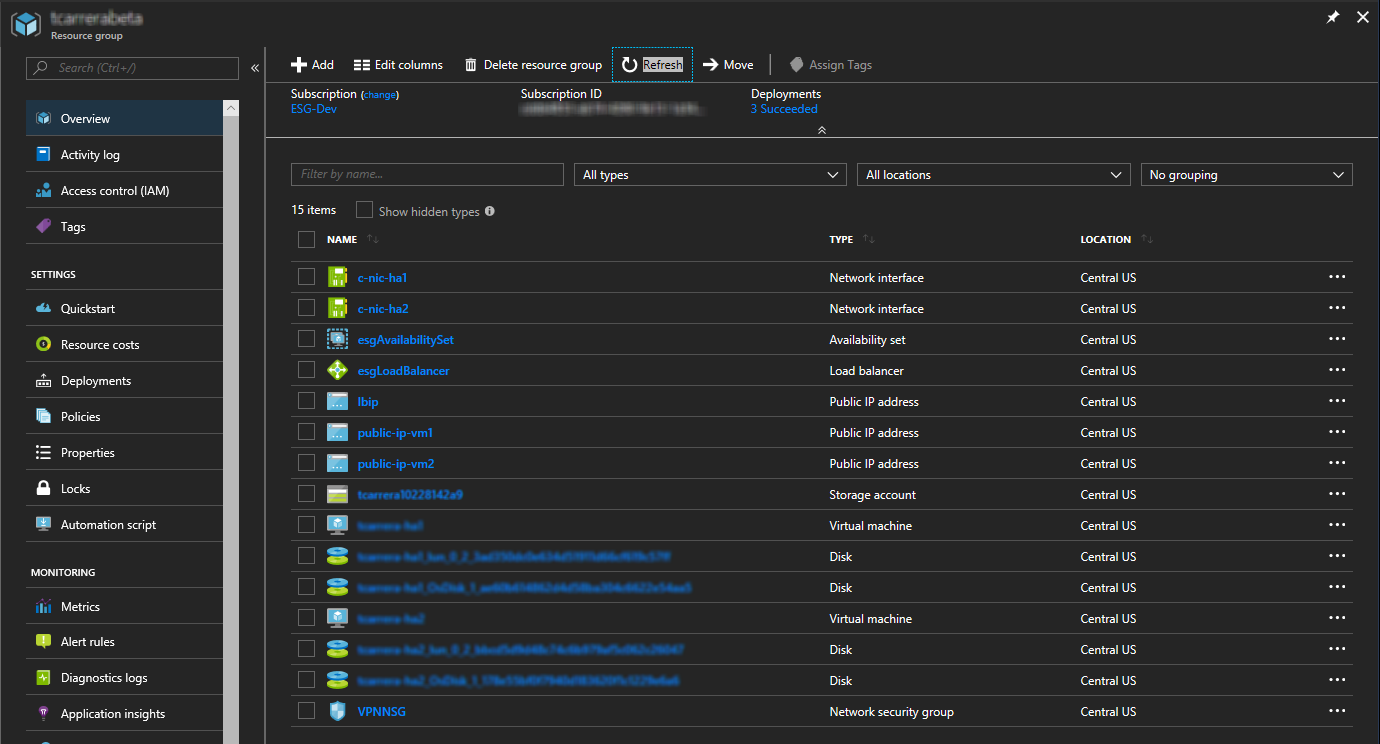
Task: Check the esgAvailabilitySet row checkbox
Action: pos(306,339)
